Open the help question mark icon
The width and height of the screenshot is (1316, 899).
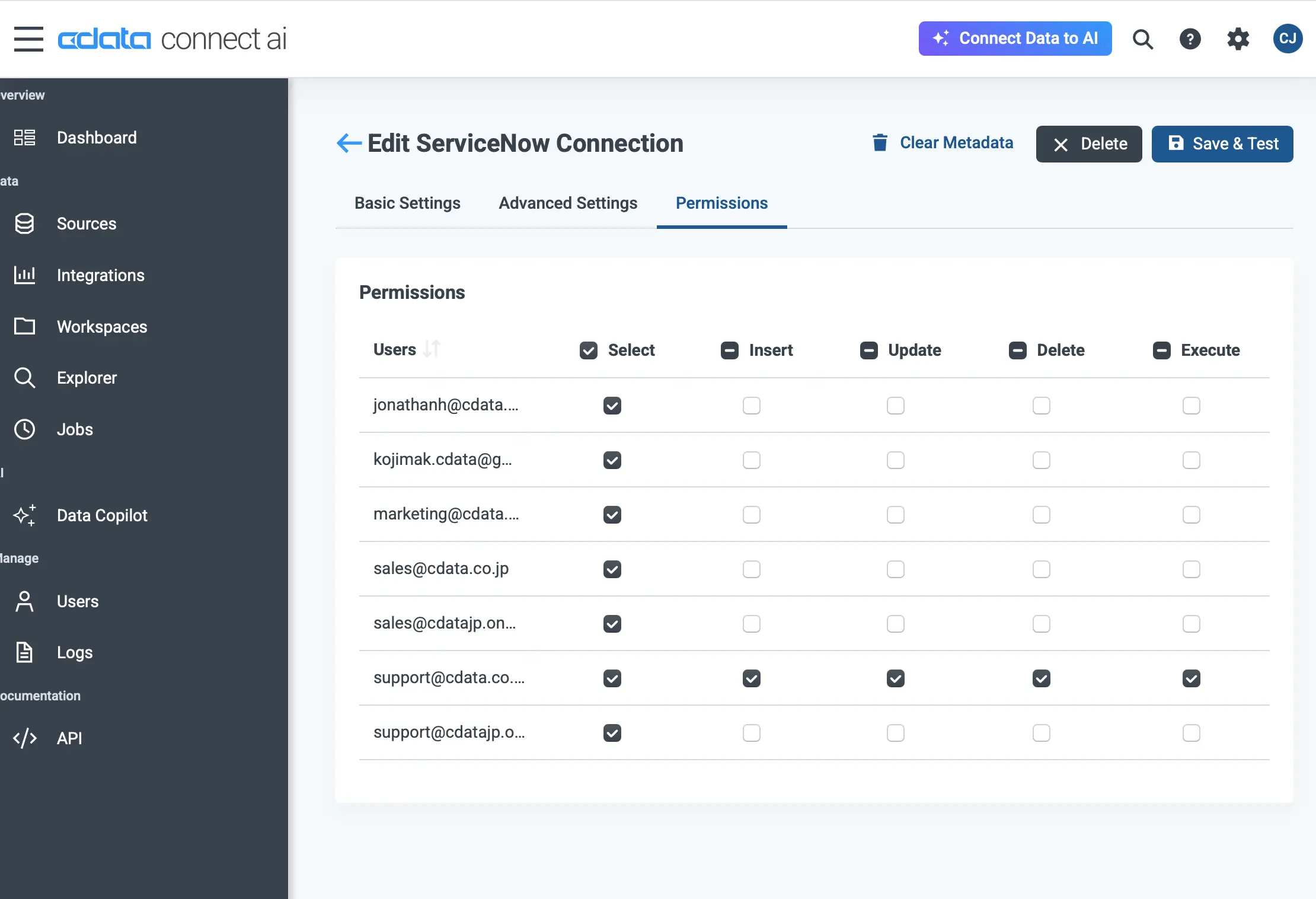pyautogui.click(x=1190, y=39)
